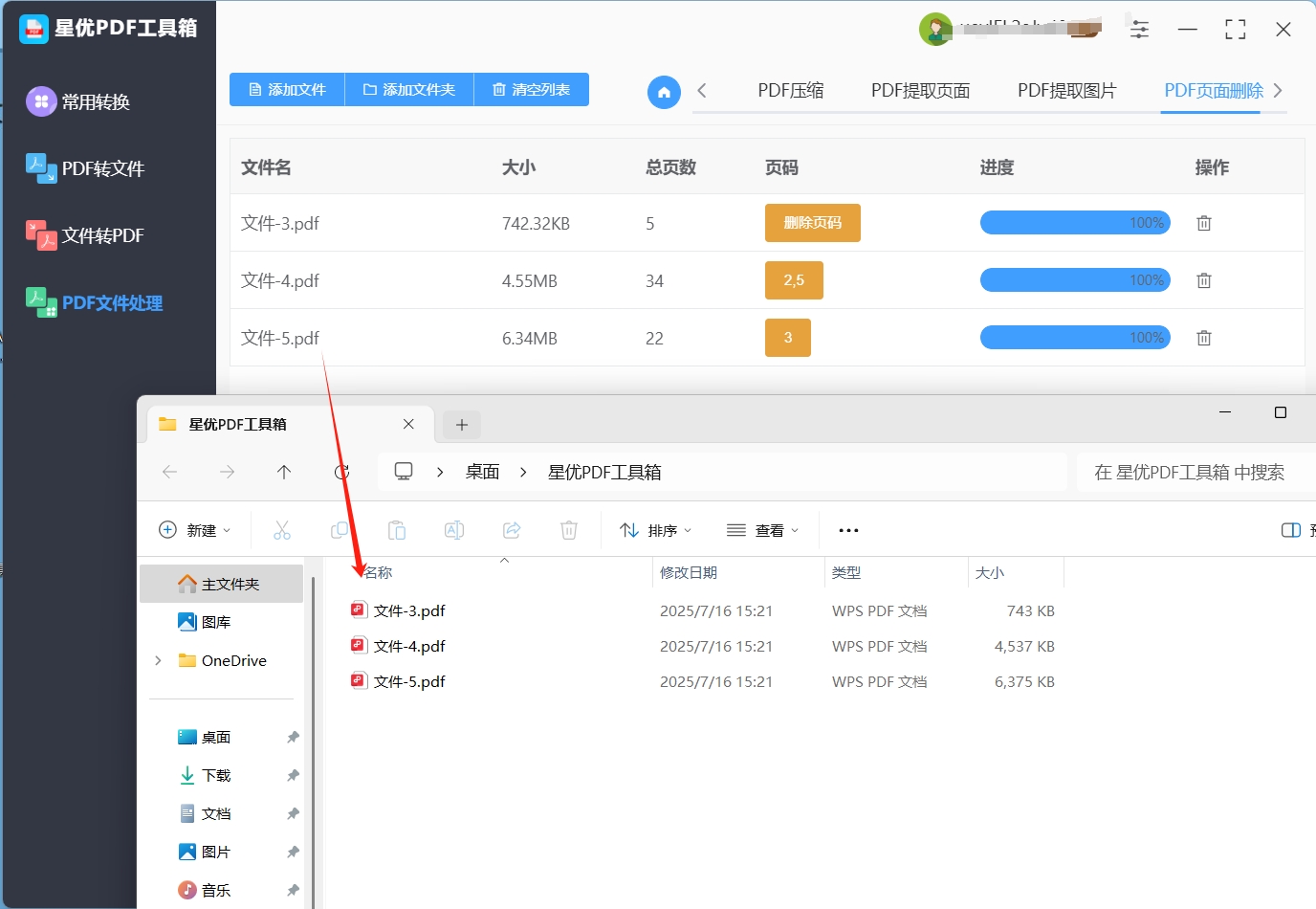Select the PDF页面删除 tab
The width and height of the screenshot is (1316, 909).
point(1214,91)
